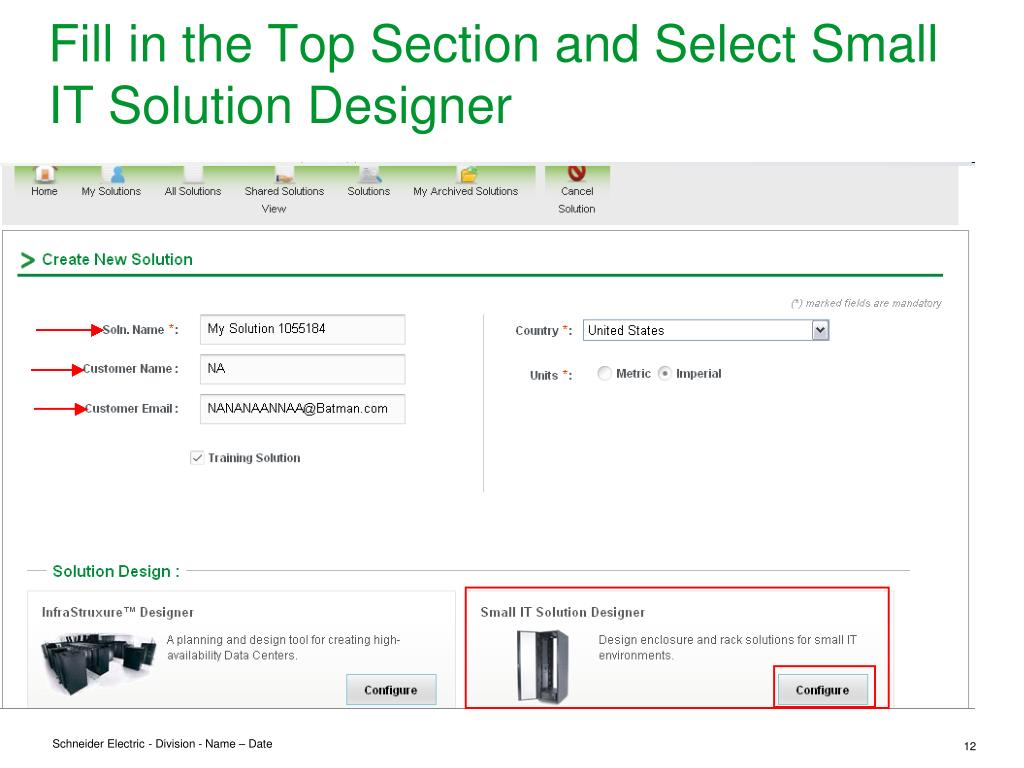Click Configure for InfraStruxure Designer
1024x768 pixels.
pos(391,690)
